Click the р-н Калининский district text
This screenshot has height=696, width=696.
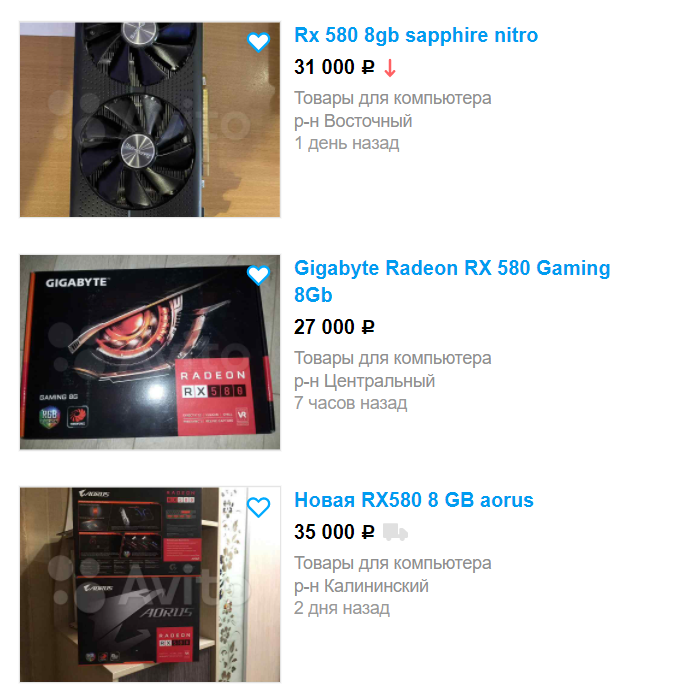pyautogui.click(x=361, y=586)
